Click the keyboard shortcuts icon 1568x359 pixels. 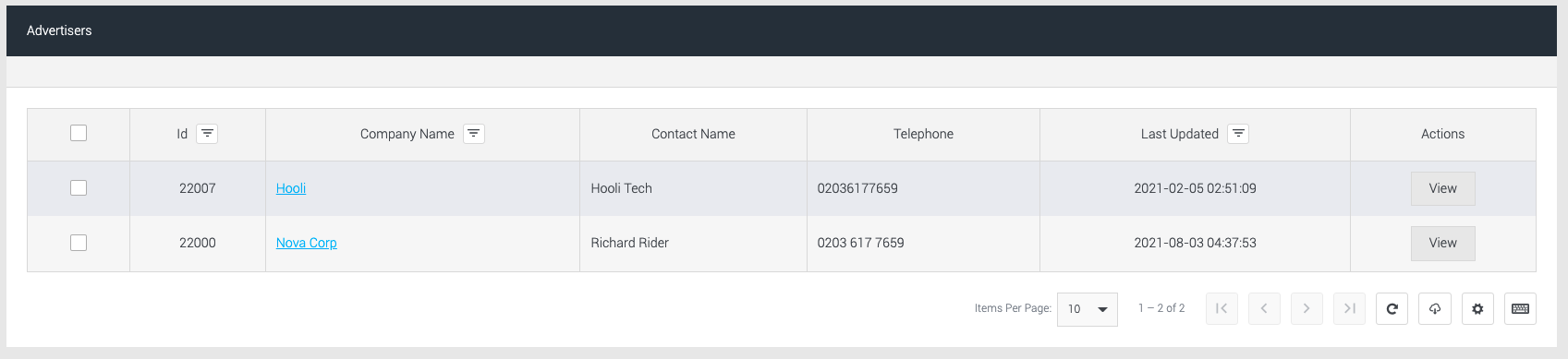pyautogui.click(x=1520, y=309)
